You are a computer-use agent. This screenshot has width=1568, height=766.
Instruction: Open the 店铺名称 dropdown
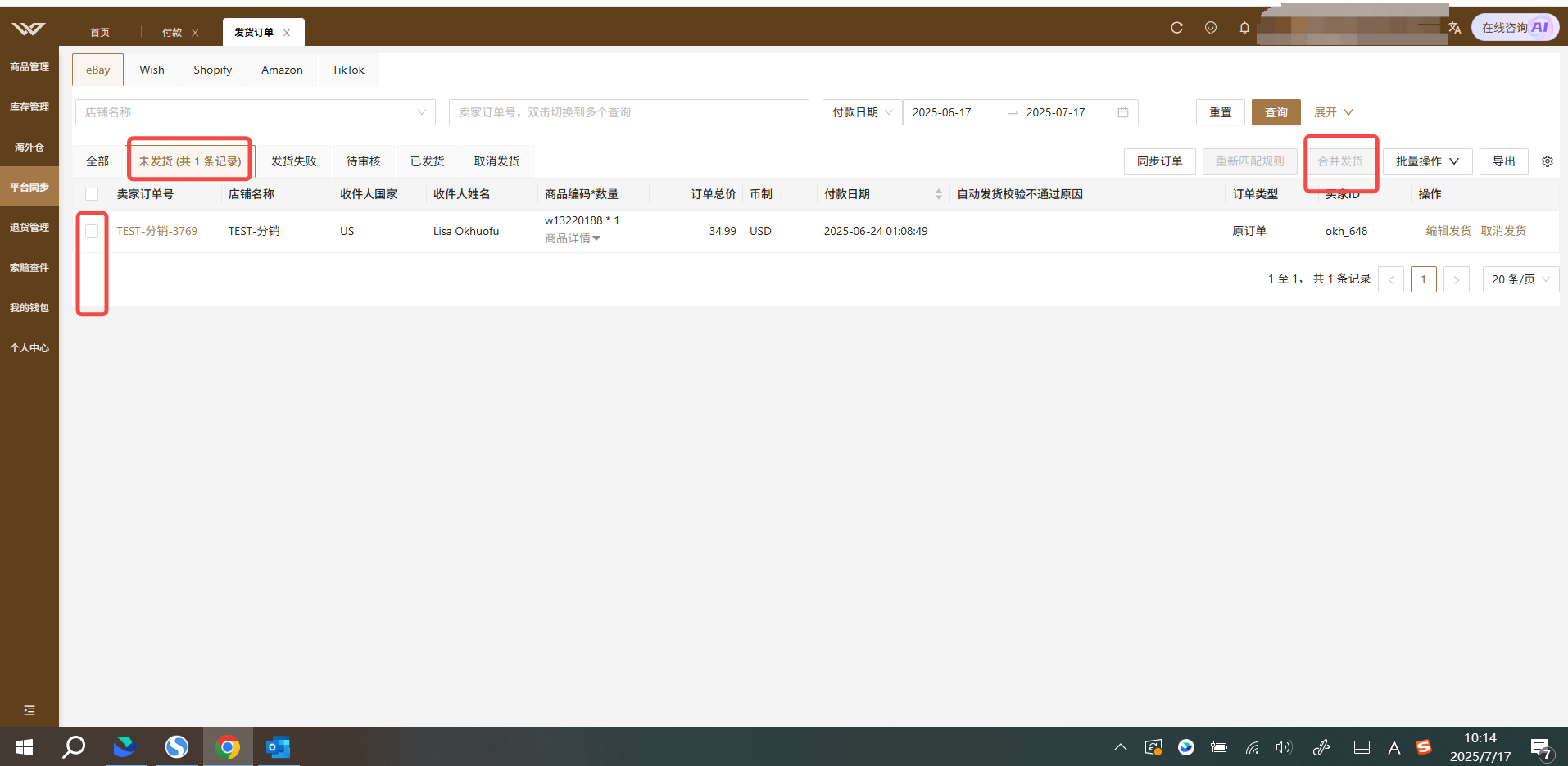click(x=256, y=112)
